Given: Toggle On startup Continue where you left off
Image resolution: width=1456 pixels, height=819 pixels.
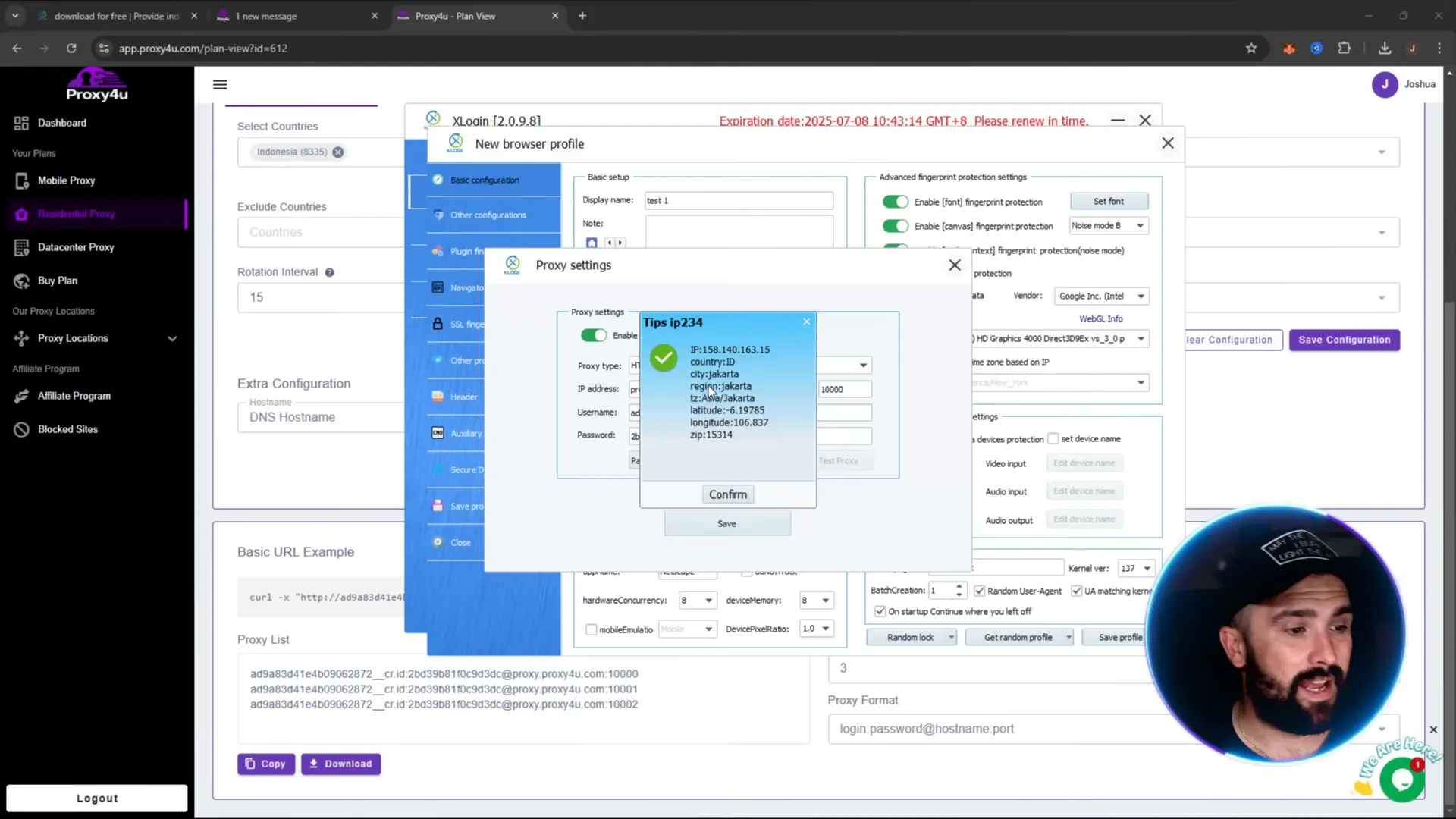Looking at the screenshot, I should coord(880,611).
